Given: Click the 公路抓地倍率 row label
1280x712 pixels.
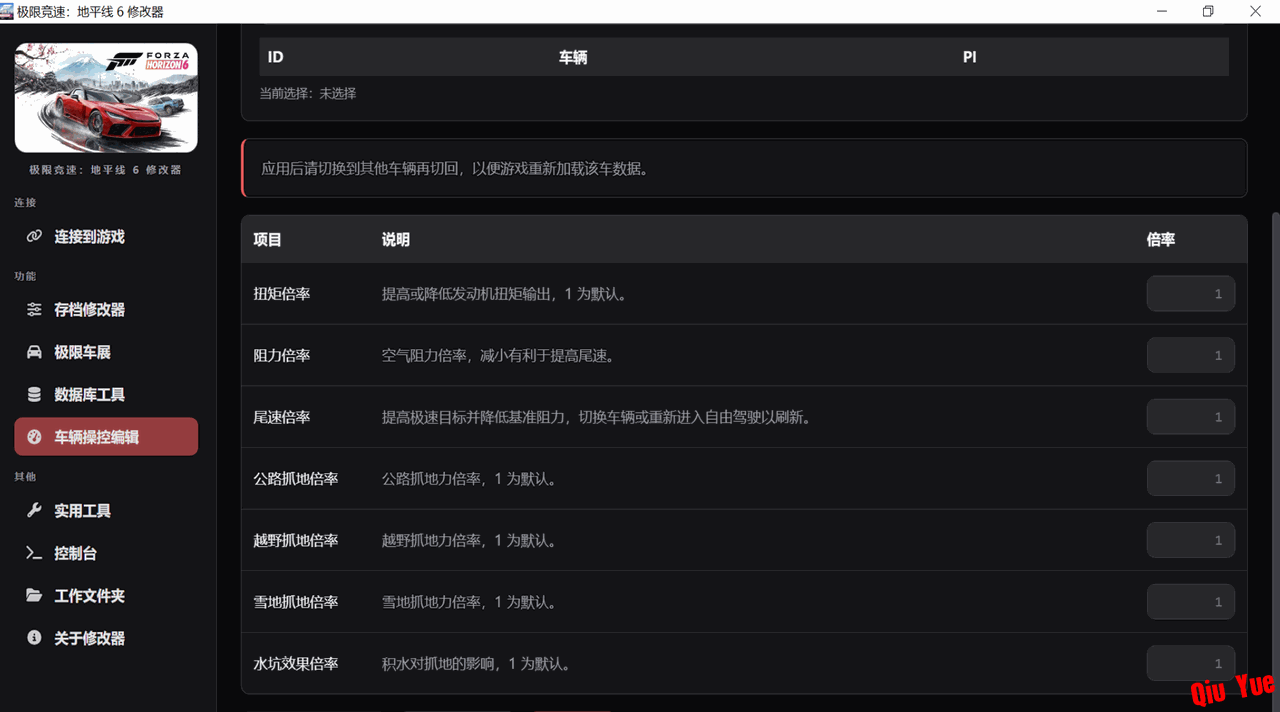Looking at the screenshot, I should coord(296,479).
